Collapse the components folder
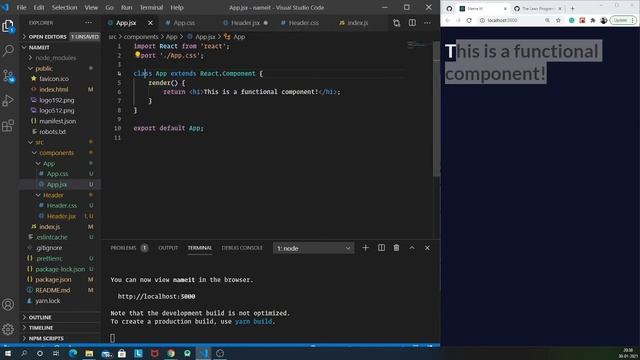 60,153
